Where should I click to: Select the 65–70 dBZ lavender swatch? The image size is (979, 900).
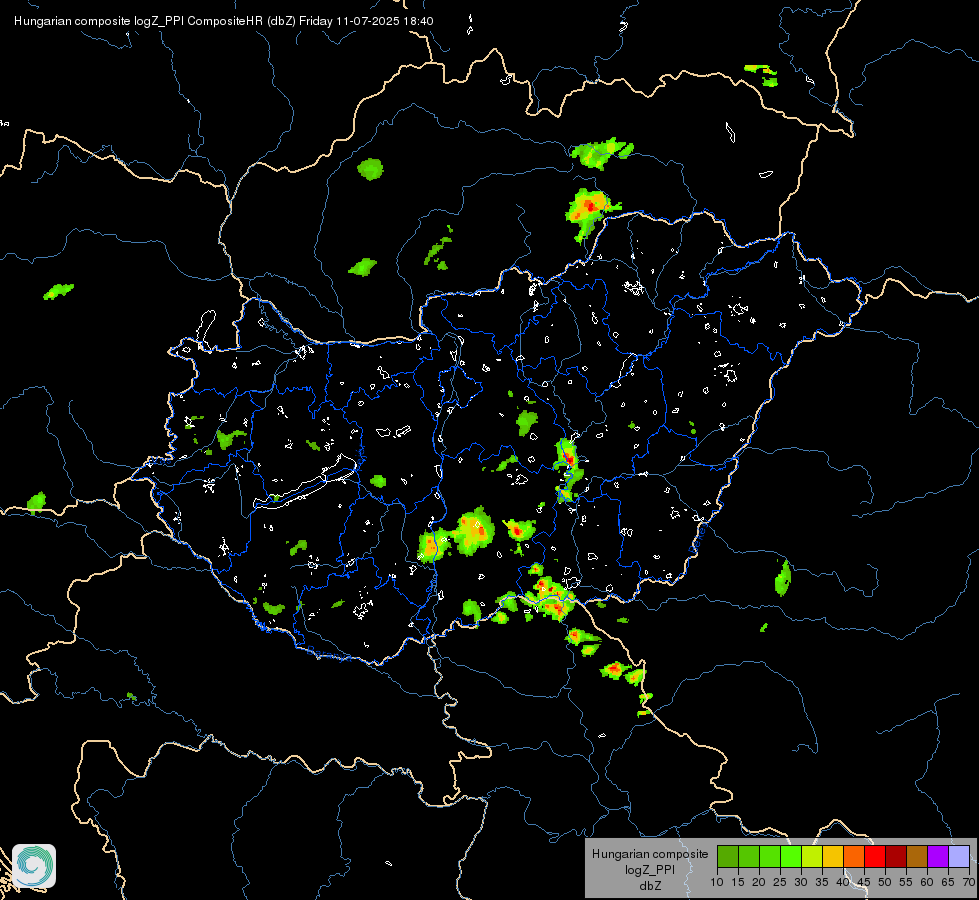tap(958, 856)
